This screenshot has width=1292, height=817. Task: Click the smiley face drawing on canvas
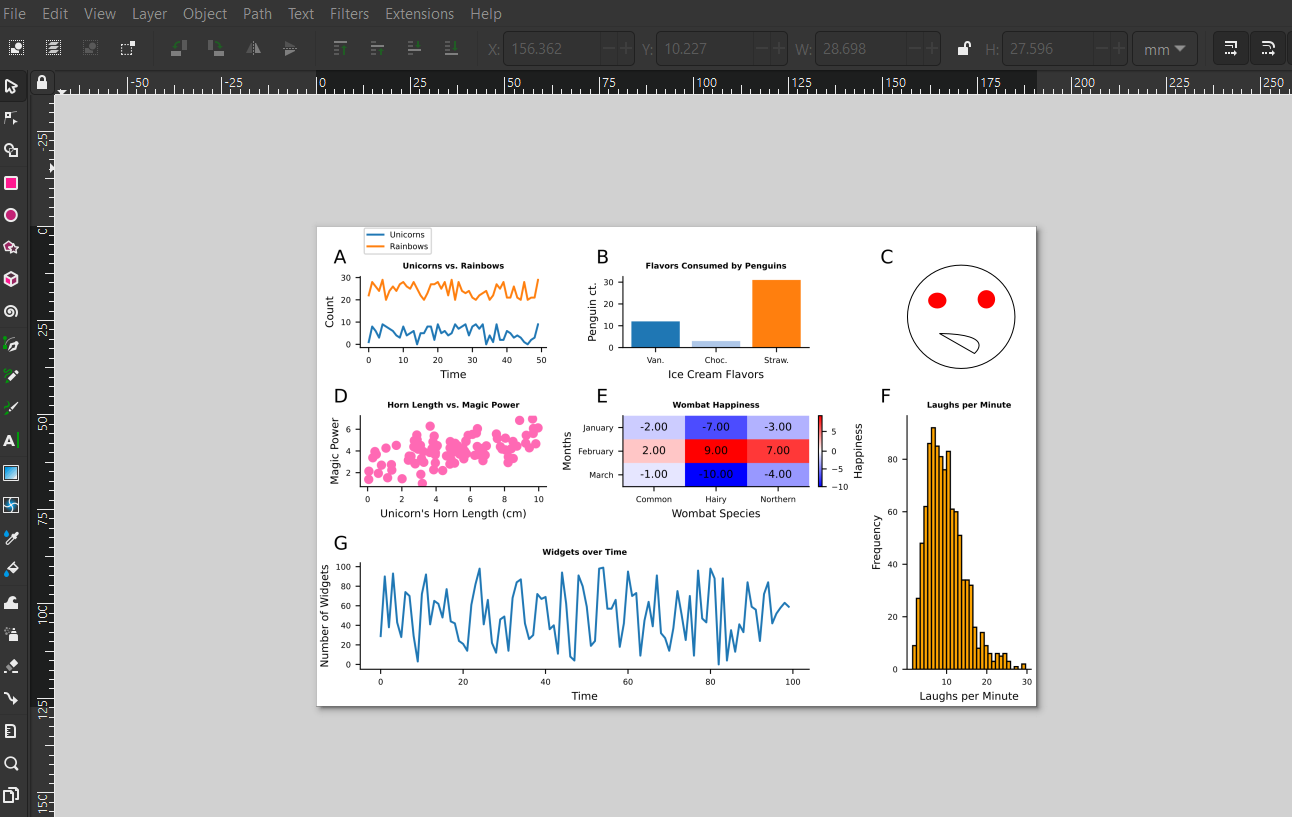960,316
